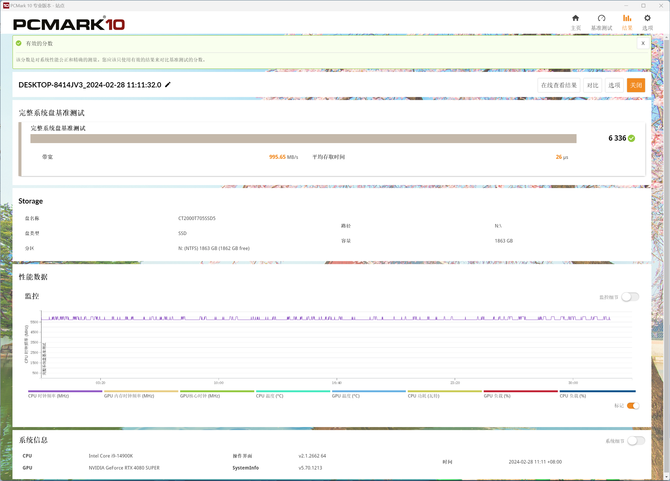Select GPU 温度 (°C) light blue legend
Viewport: 670px width, 481px height.
(x=369, y=394)
